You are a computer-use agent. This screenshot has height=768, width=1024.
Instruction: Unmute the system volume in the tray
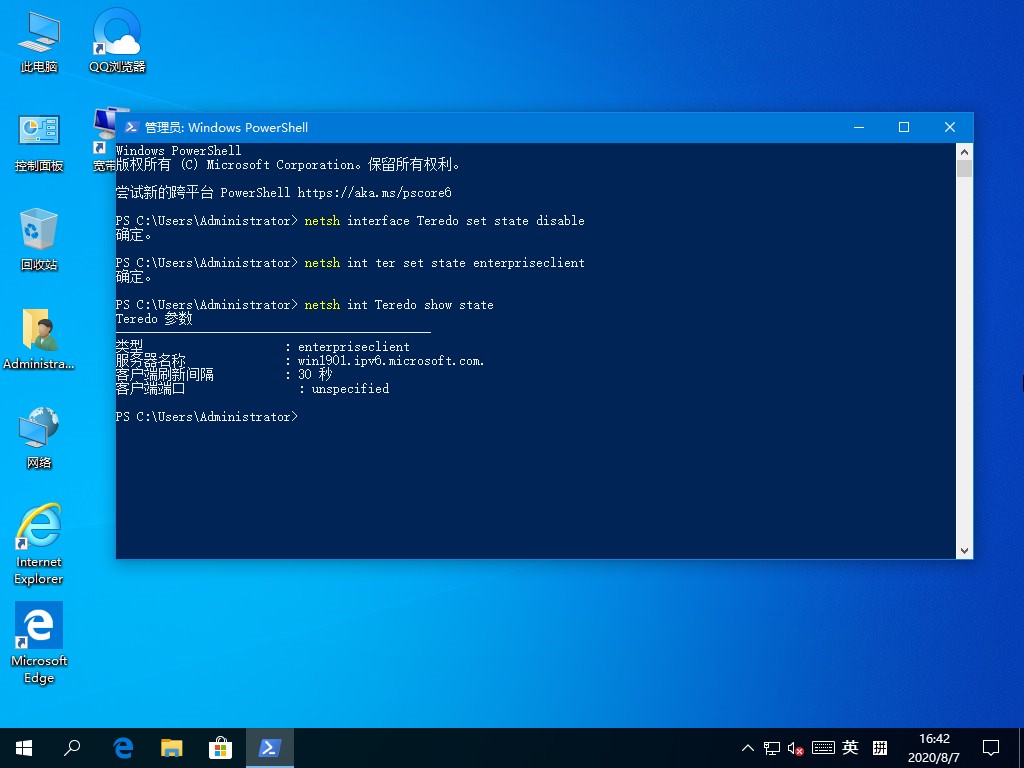tap(793, 747)
